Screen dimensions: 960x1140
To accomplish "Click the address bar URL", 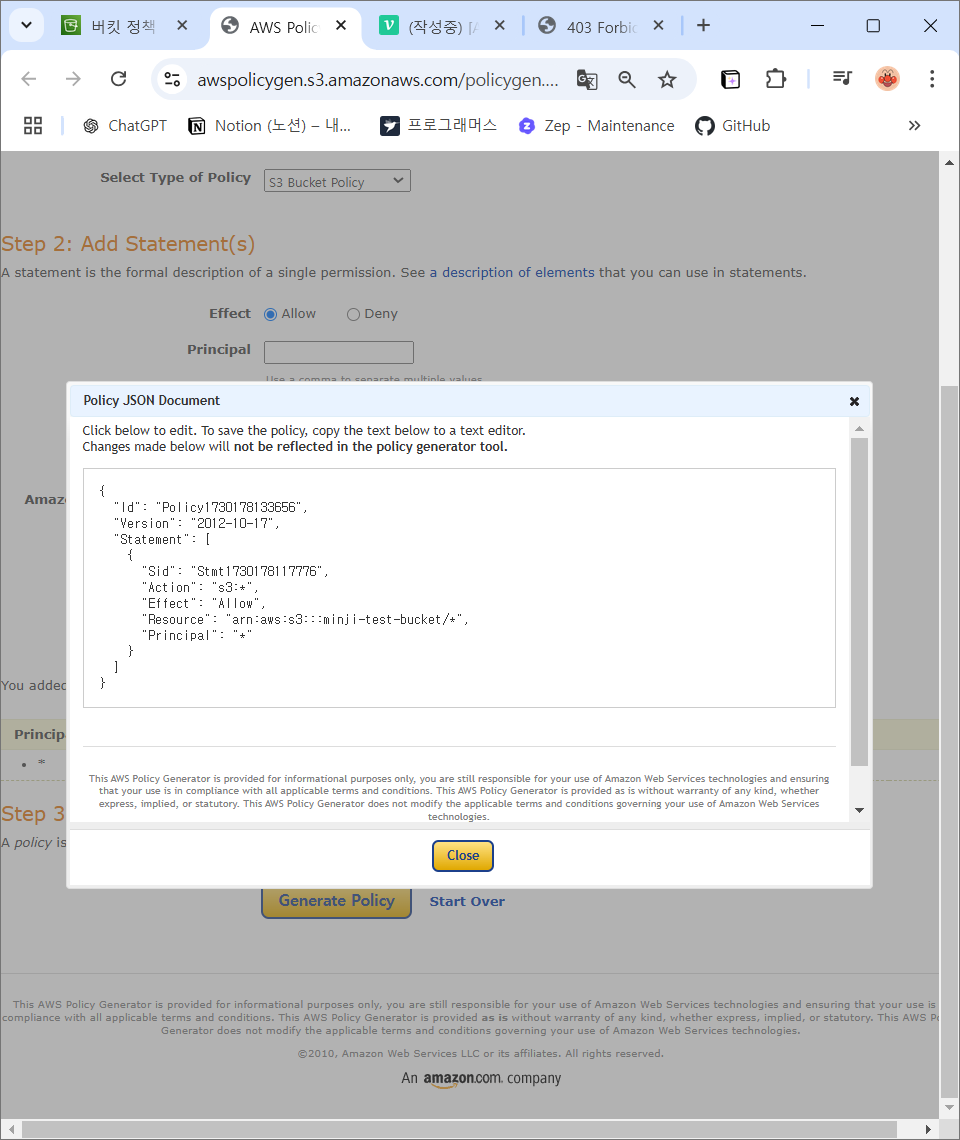I will [377, 80].
